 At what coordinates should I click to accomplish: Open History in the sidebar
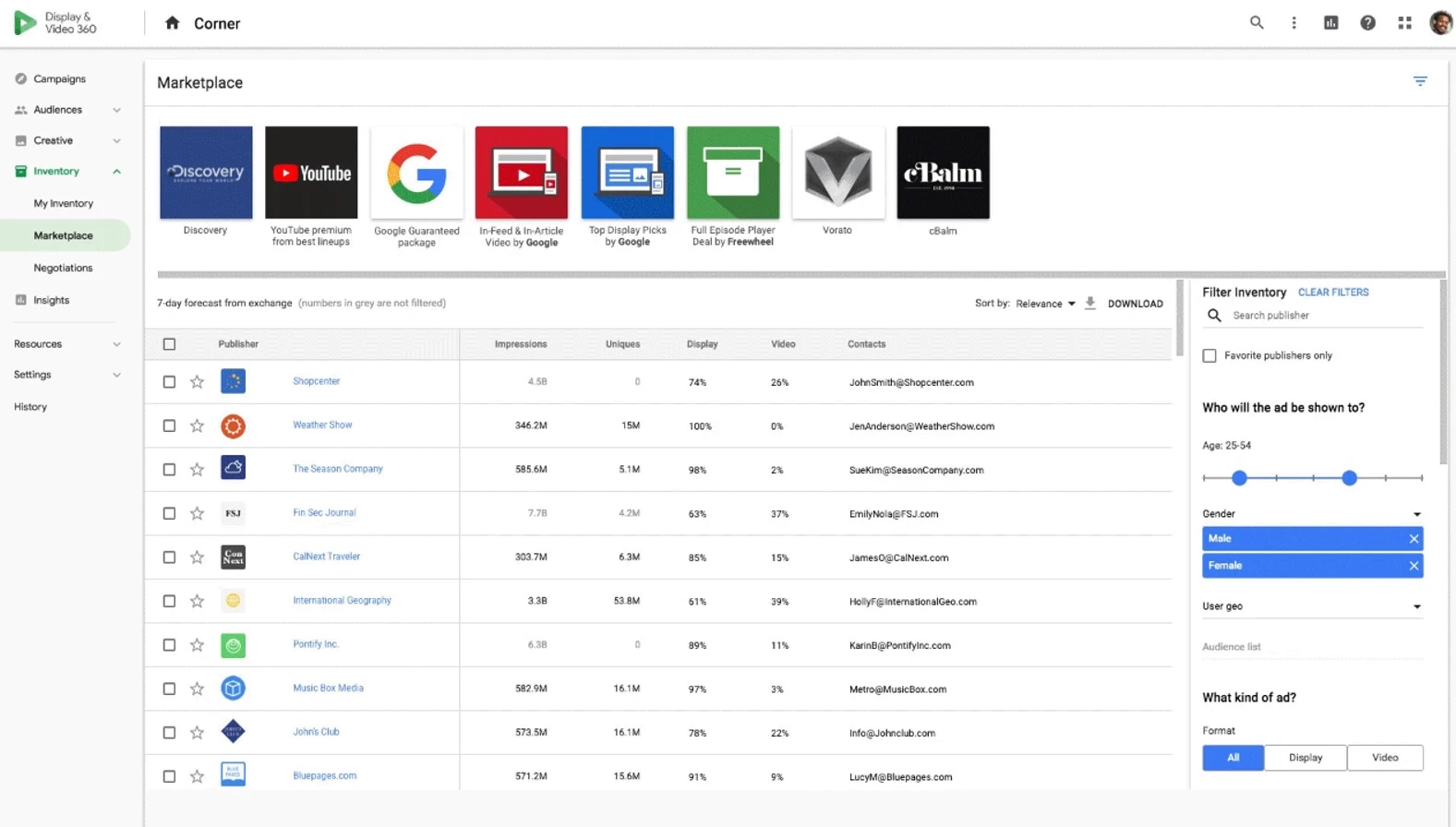click(30, 406)
